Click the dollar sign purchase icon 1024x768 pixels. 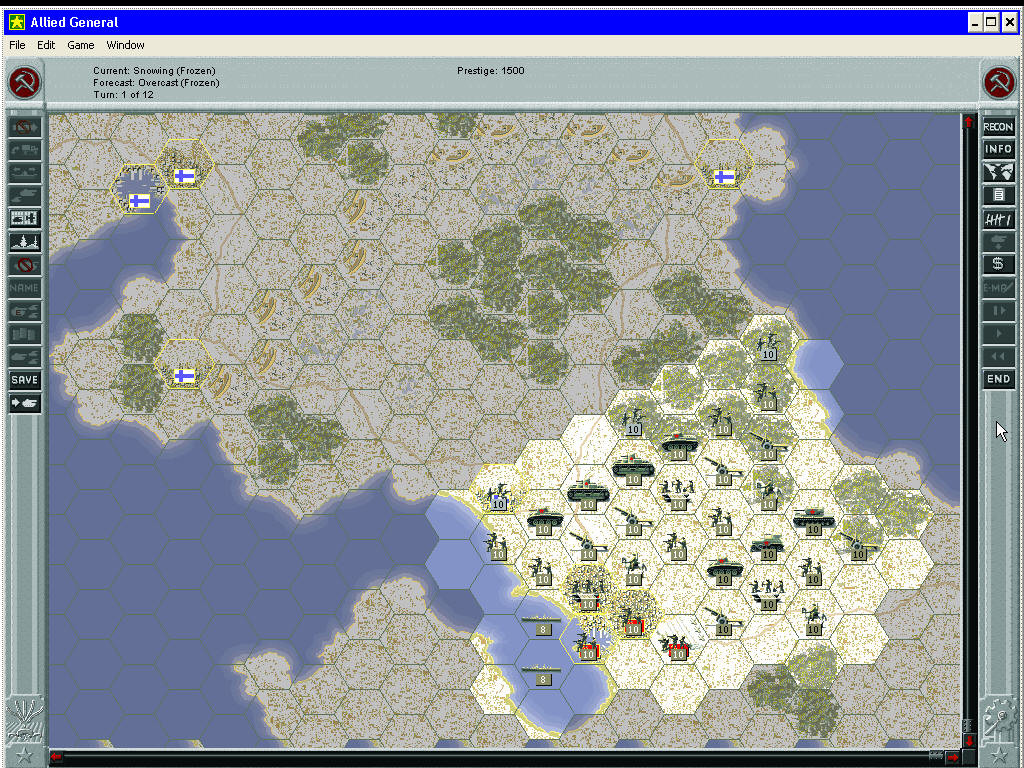[998, 264]
